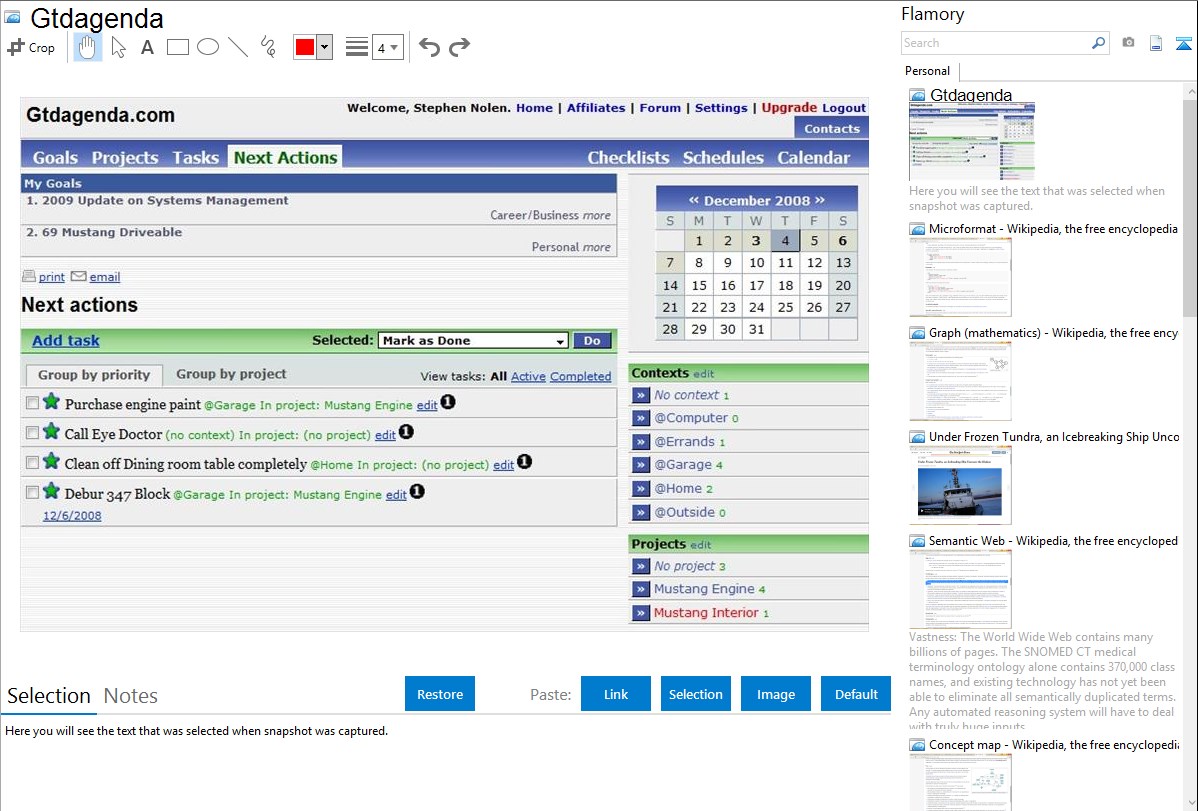Open the color picker dropdown arrow
Viewport: 1198px width, 811px height.
324,47
